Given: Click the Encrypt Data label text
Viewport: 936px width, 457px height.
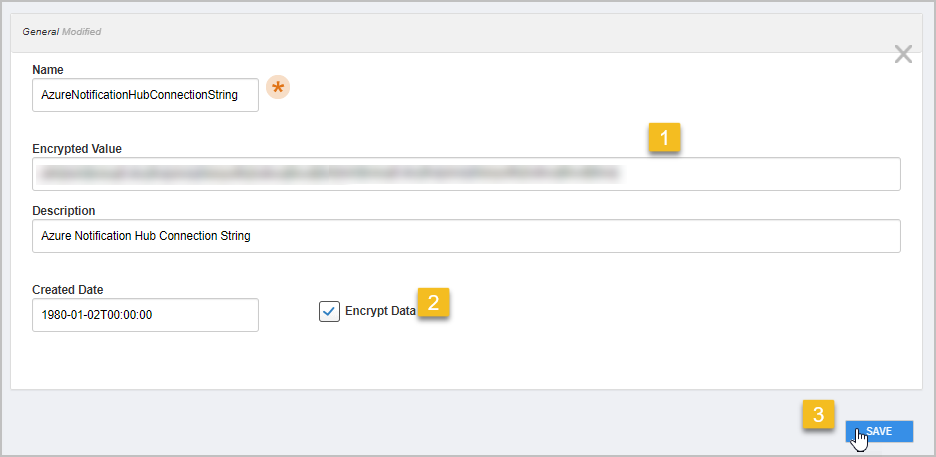Looking at the screenshot, I should [x=380, y=311].
